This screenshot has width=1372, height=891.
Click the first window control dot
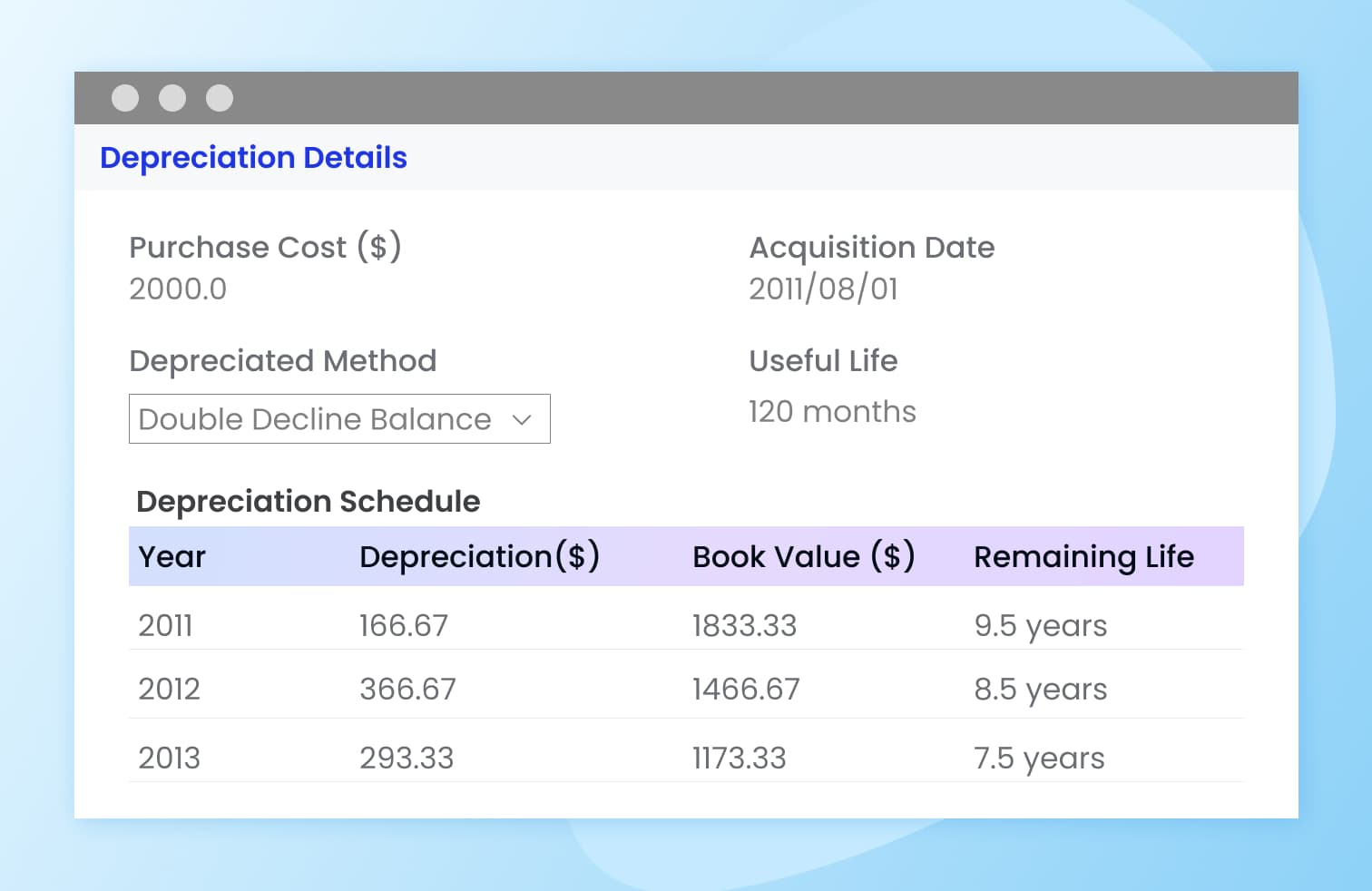click(125, 98)
